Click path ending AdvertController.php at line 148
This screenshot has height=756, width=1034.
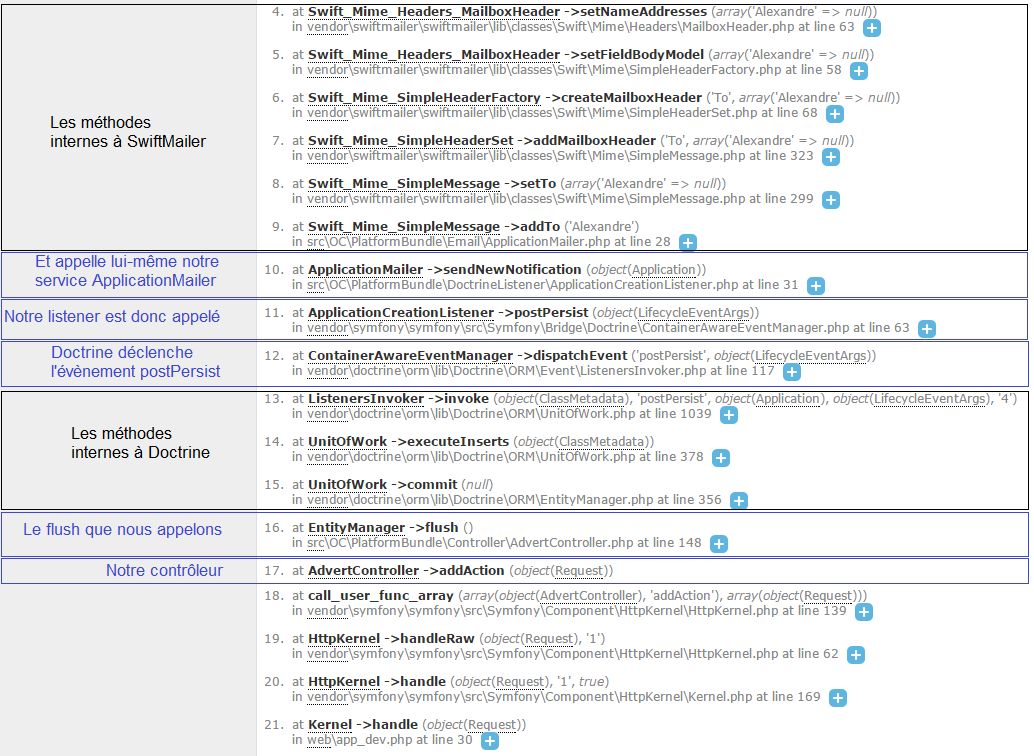470,542
